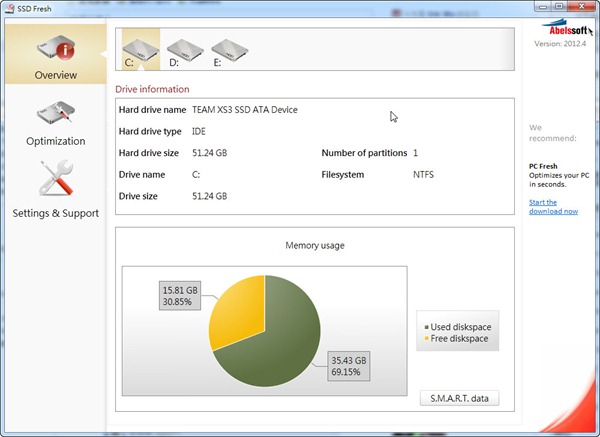
Task: Click the 15.81 GB chart label
Action: tap(181, 296)
